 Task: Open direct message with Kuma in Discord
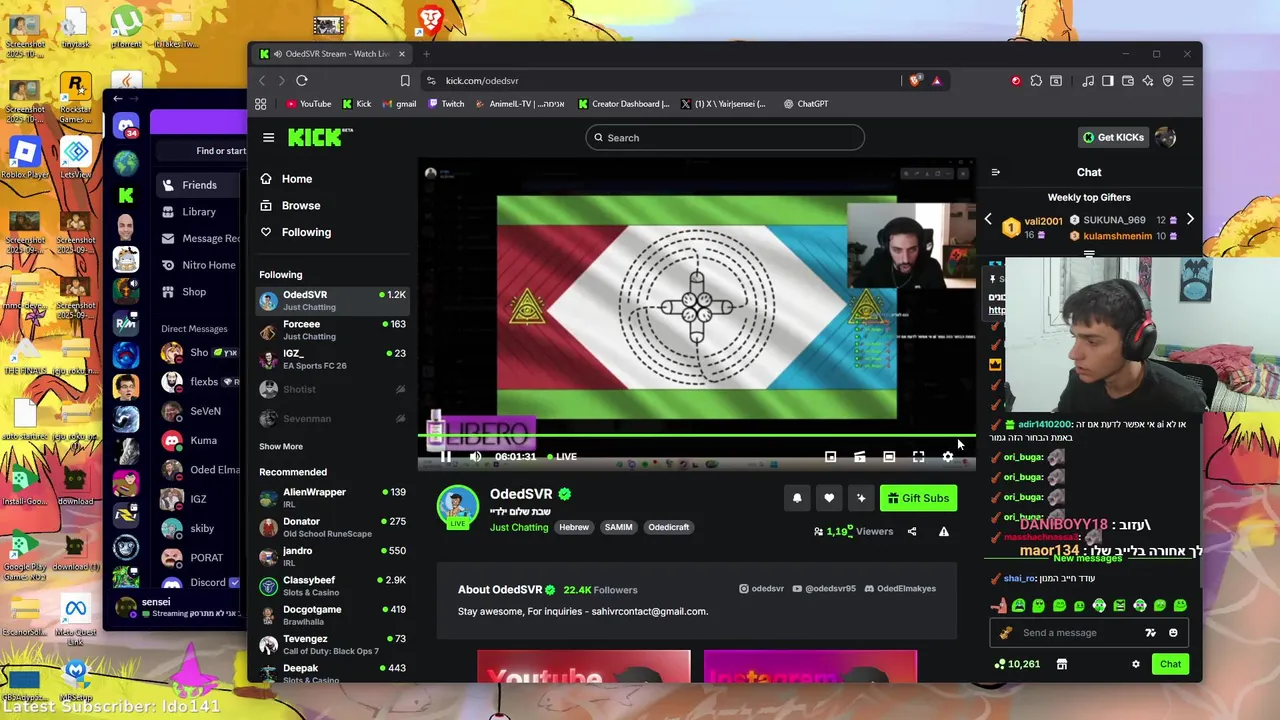coord(199,440)
